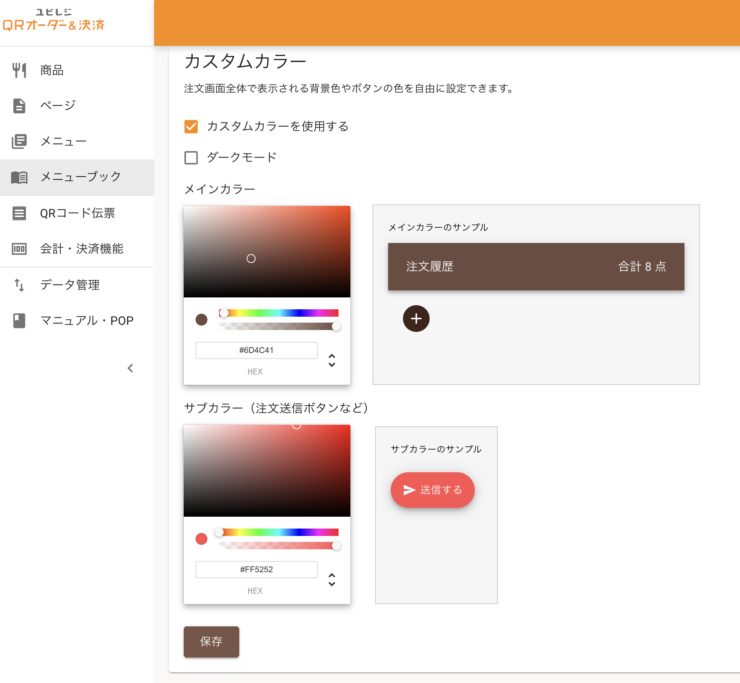The image size is (740, 683).
Task: Click the サブカラーのサンプル label
Action: point(436,449)
